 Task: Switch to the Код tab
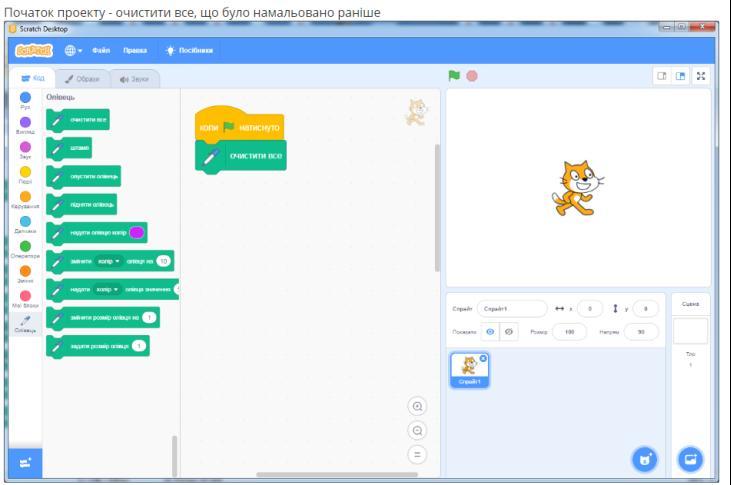(x=33, y=78)
